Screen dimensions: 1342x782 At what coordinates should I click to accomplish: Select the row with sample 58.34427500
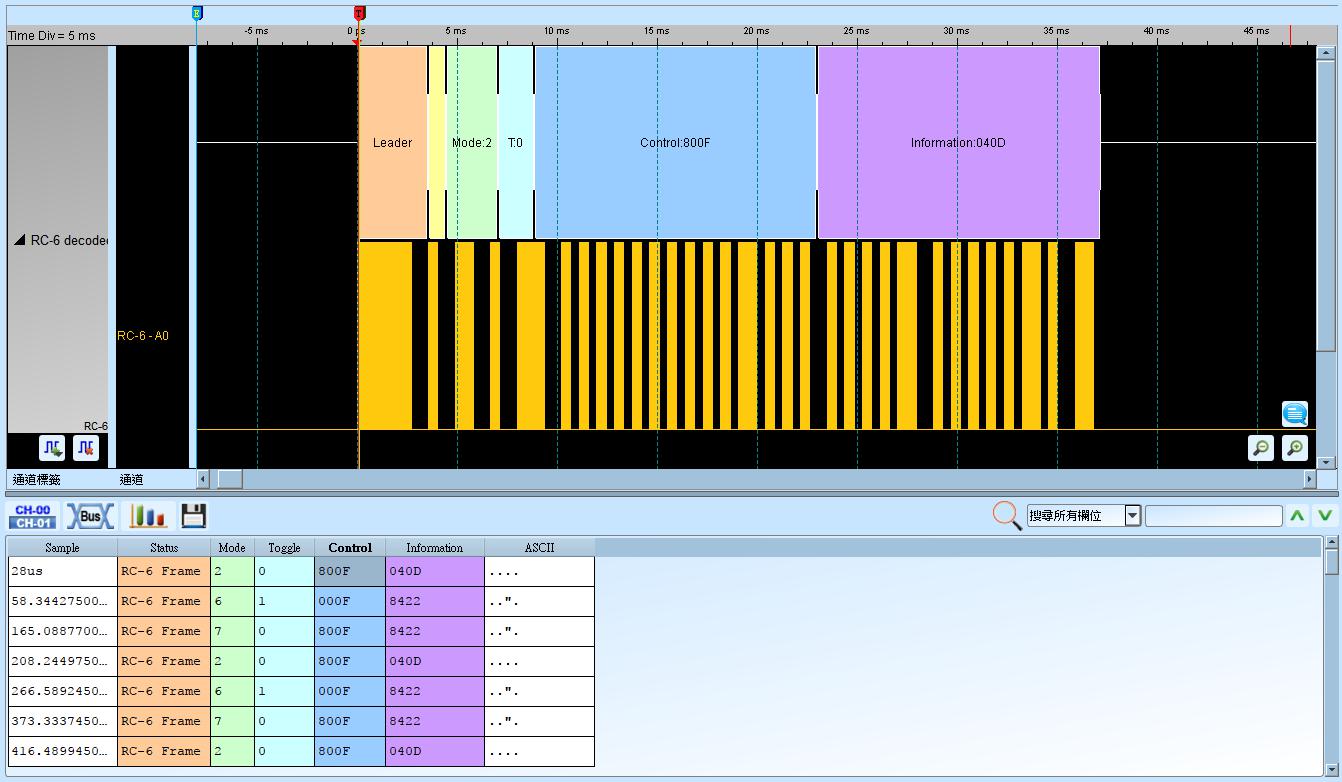301,601
